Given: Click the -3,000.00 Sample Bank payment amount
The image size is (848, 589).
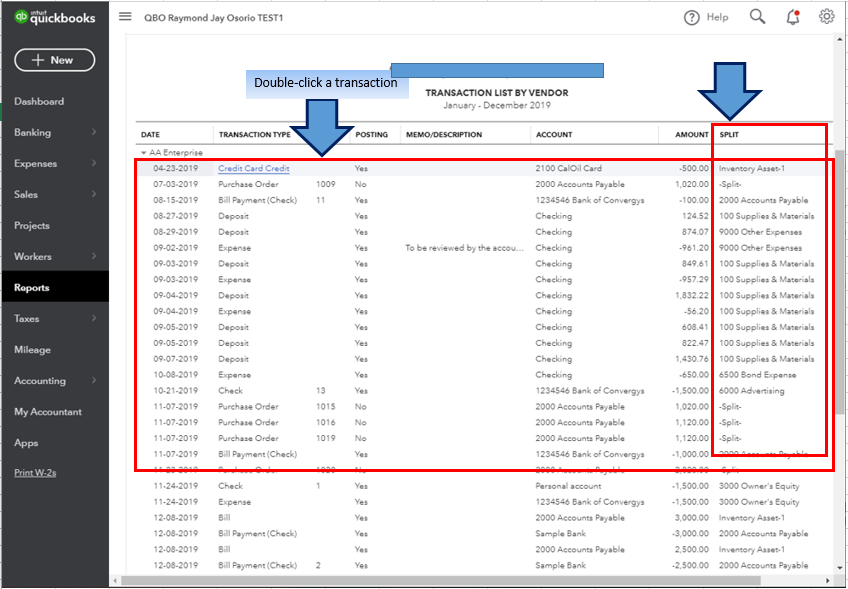Looking at the screenshot, I should [x=690, y=533].
